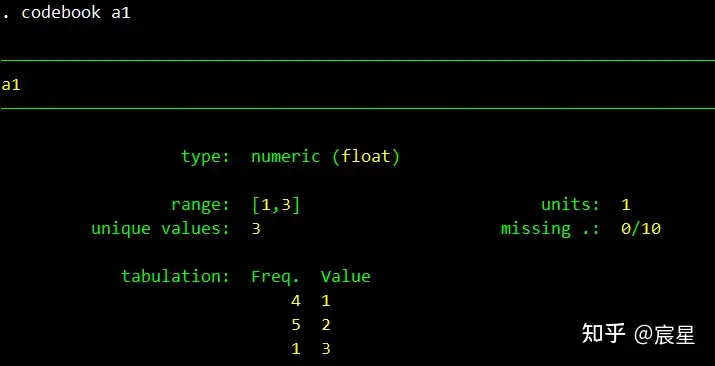Click the 'Freq.' column header
The width and height of the screenshot is (715, 366).
coord(275,277)
